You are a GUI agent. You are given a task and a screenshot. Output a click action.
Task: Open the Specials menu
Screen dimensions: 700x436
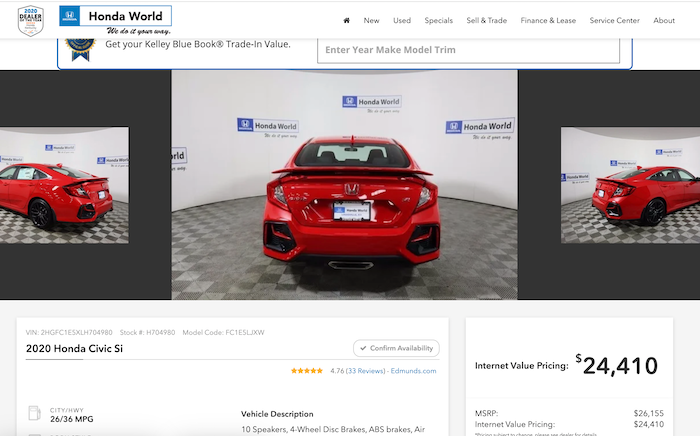[438, 21]
